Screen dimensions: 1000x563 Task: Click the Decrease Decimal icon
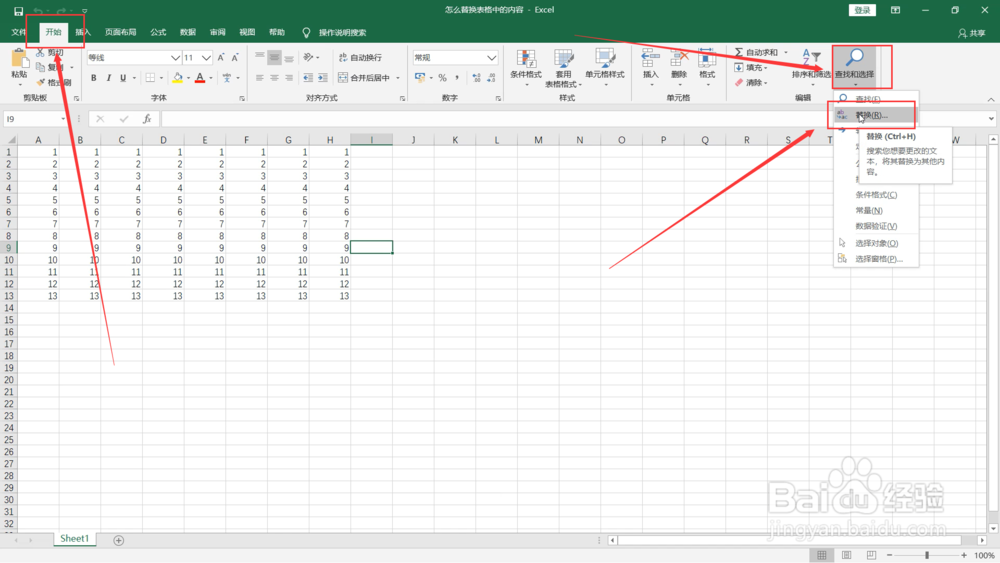coord(491,78)
